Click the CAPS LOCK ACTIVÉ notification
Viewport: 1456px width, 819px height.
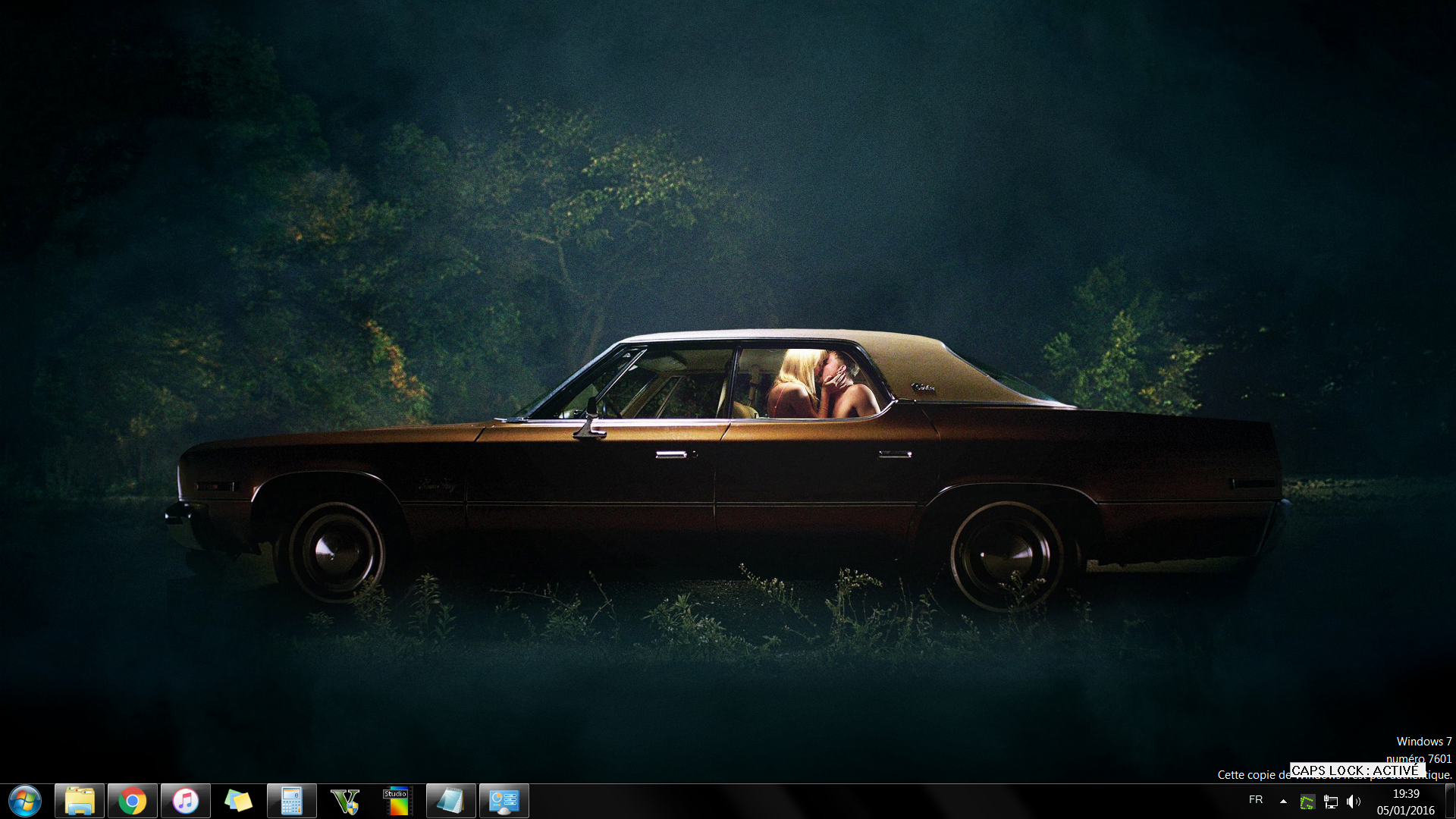1356,770
